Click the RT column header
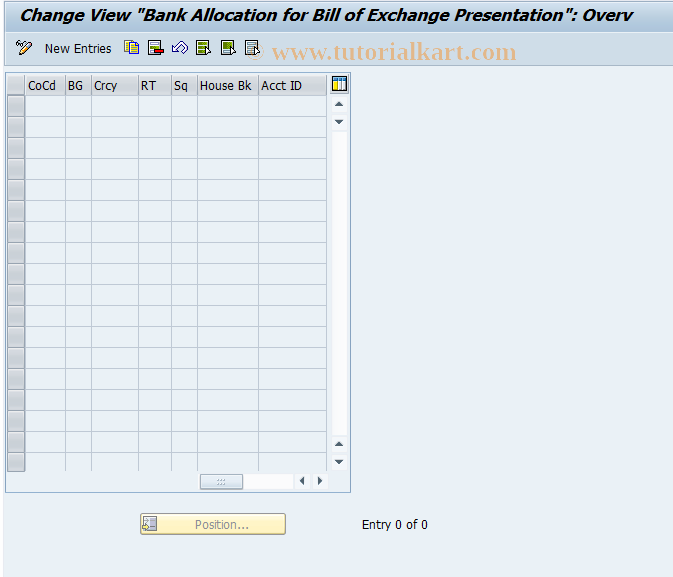This screenshot has width=673, height=577. [x=155, y=85]
